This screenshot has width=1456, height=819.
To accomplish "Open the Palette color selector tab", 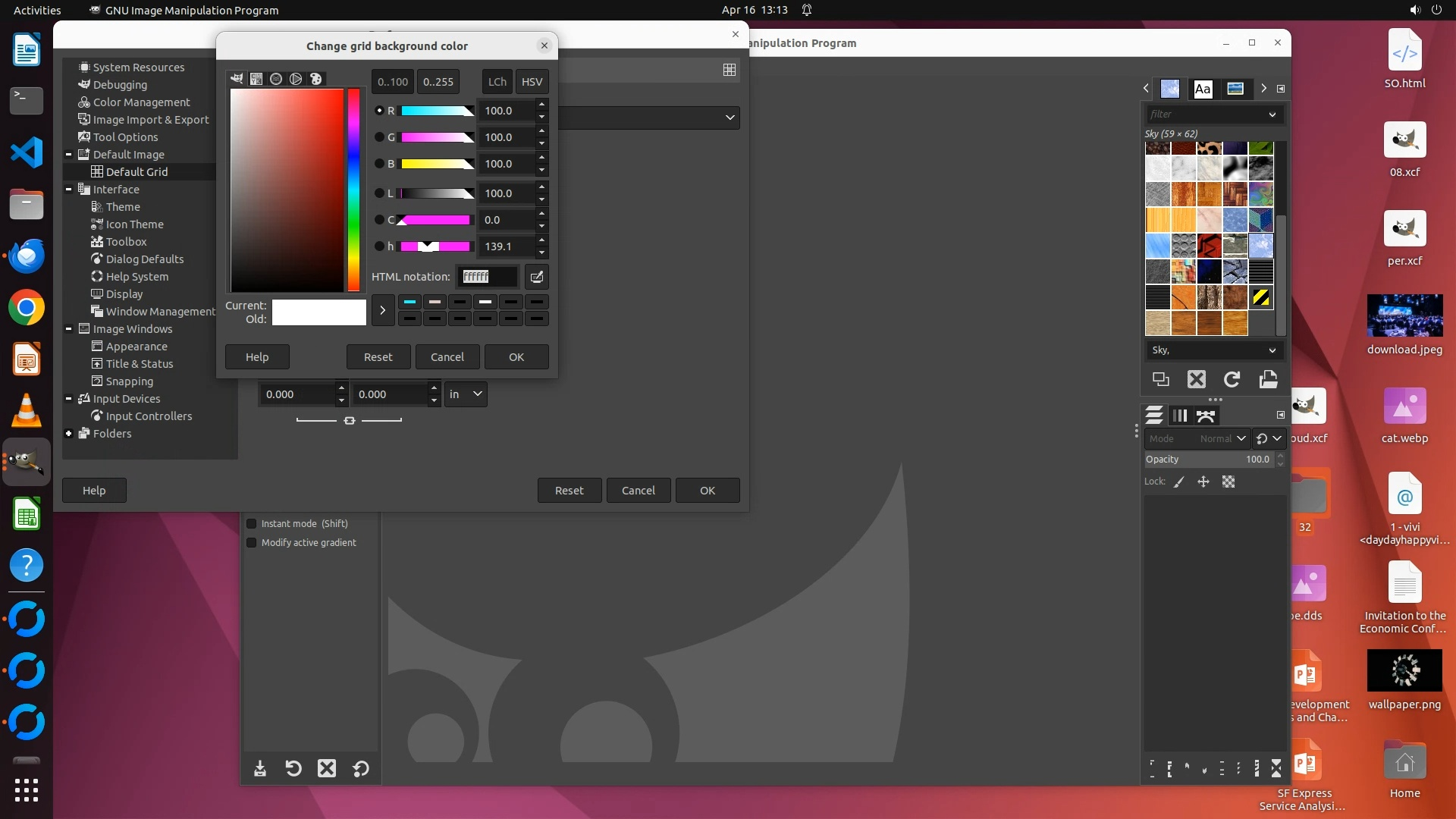I will [x=315, y=79].
